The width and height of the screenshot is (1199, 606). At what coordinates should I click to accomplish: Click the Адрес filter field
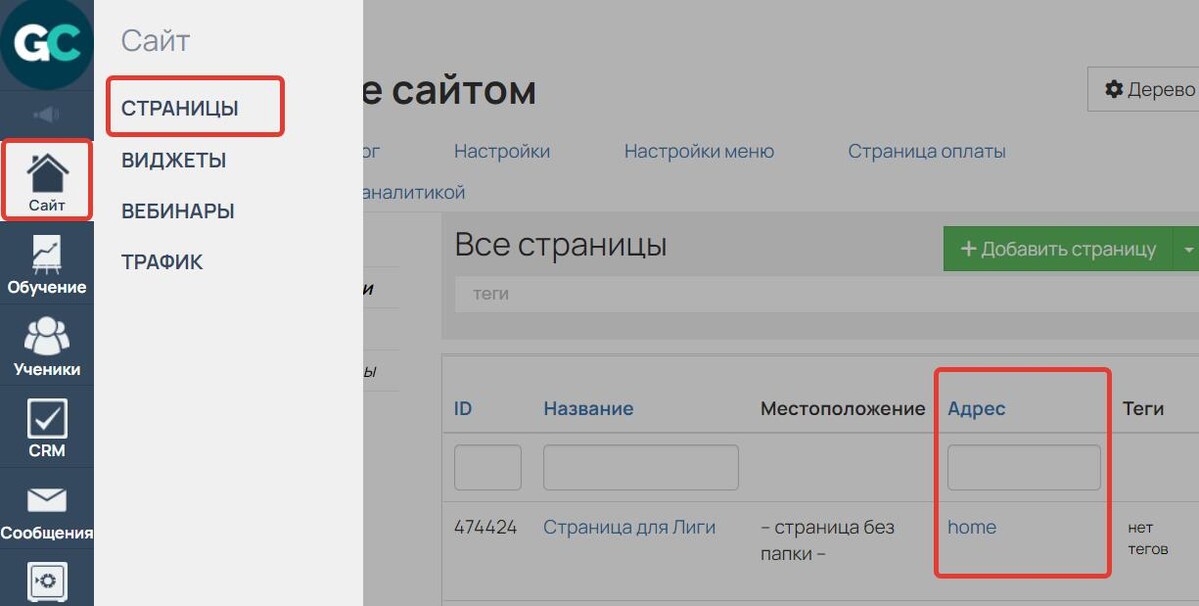(x=1024, y=468)
